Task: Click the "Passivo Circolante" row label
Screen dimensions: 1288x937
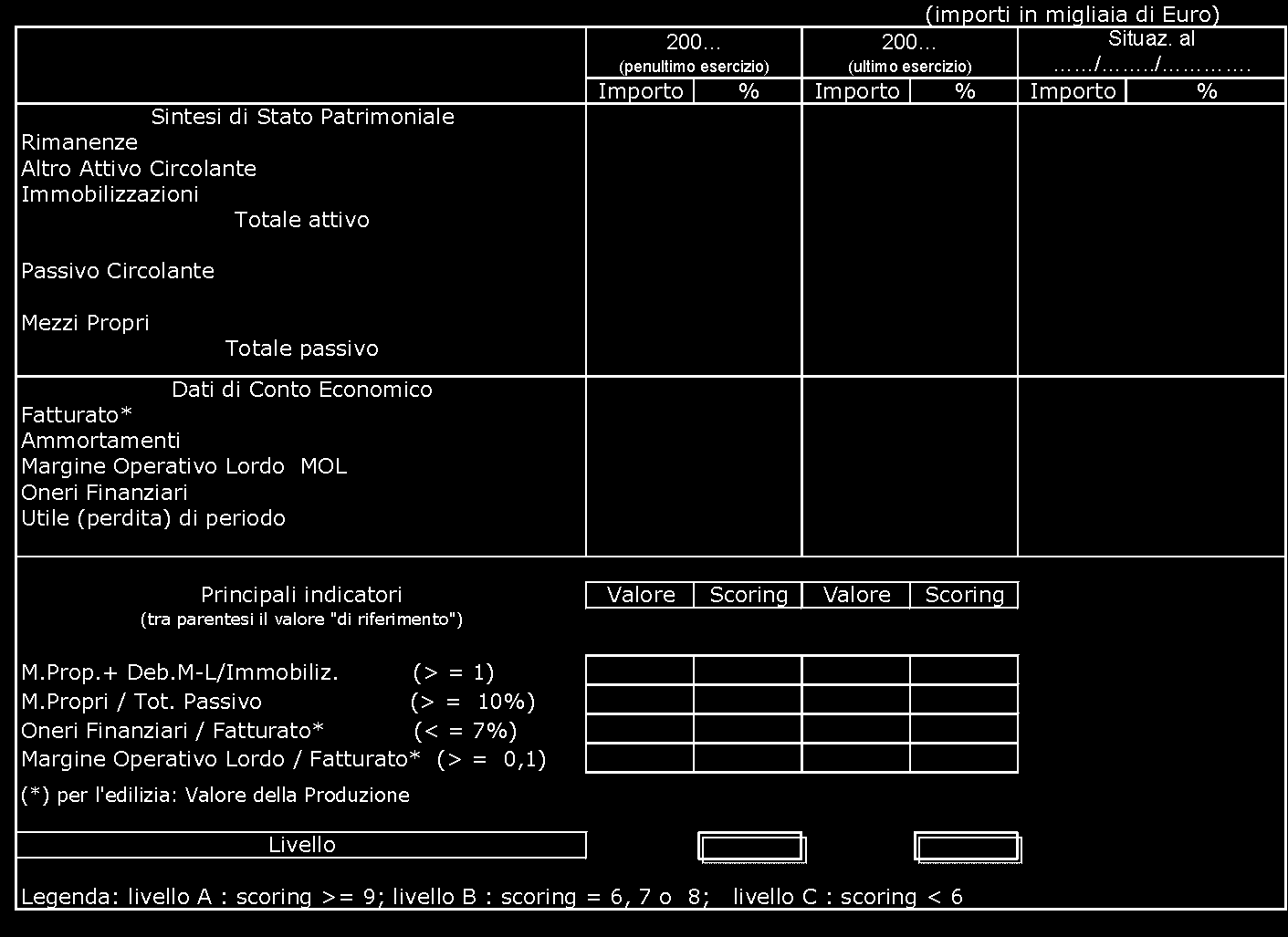Action: click(118, 271)
